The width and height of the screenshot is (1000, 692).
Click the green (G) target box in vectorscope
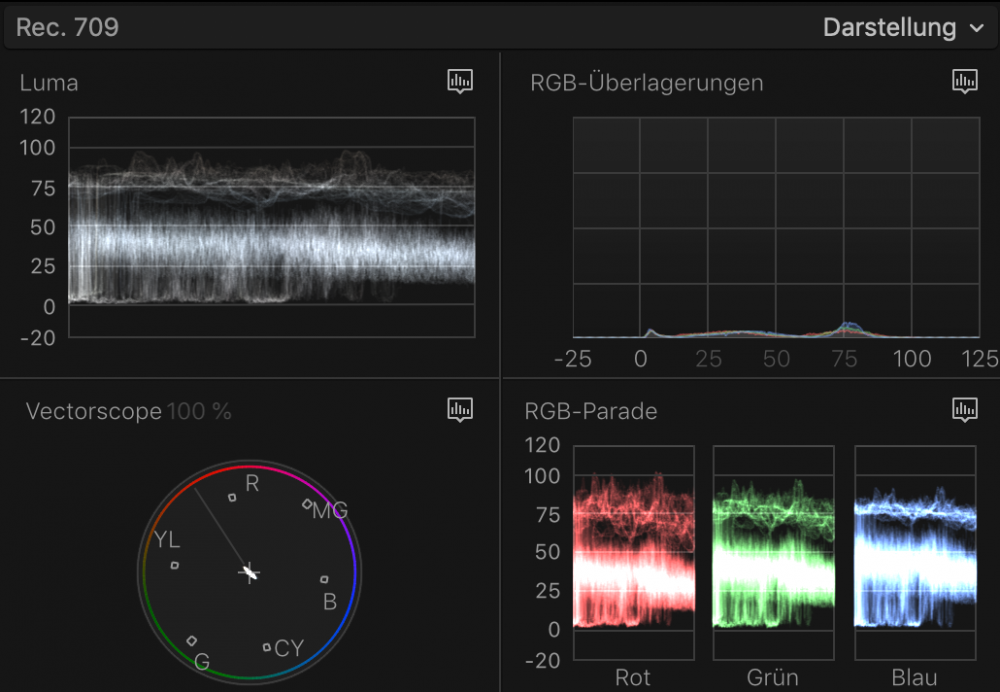[192, 641]
